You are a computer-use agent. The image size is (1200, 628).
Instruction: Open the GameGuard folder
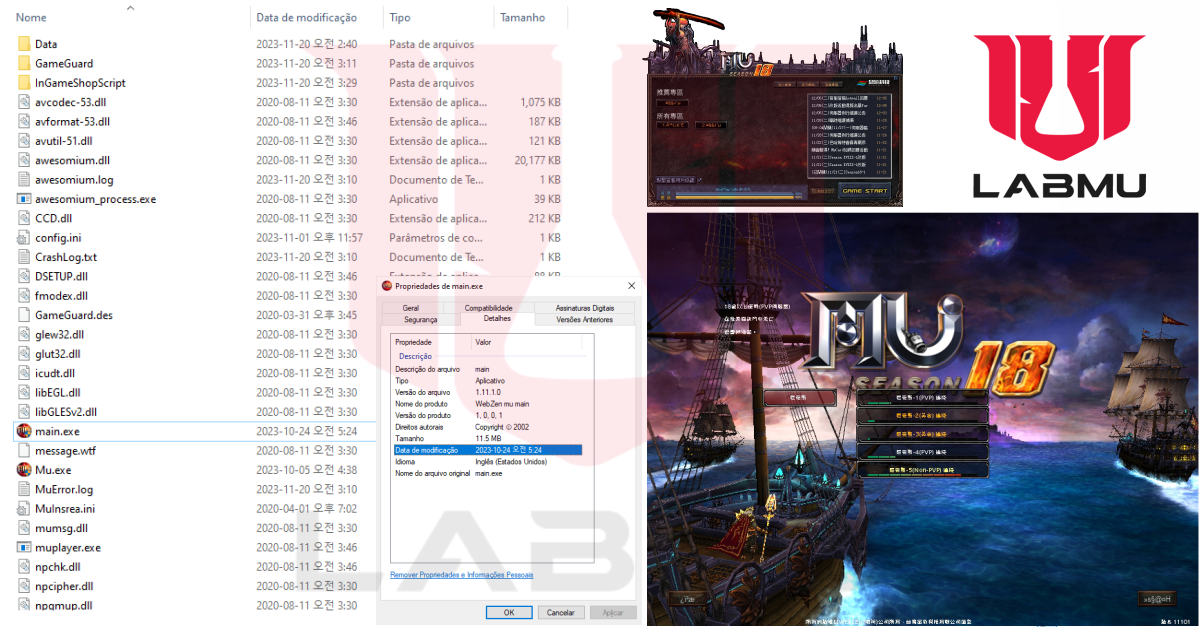pos(25,63)
